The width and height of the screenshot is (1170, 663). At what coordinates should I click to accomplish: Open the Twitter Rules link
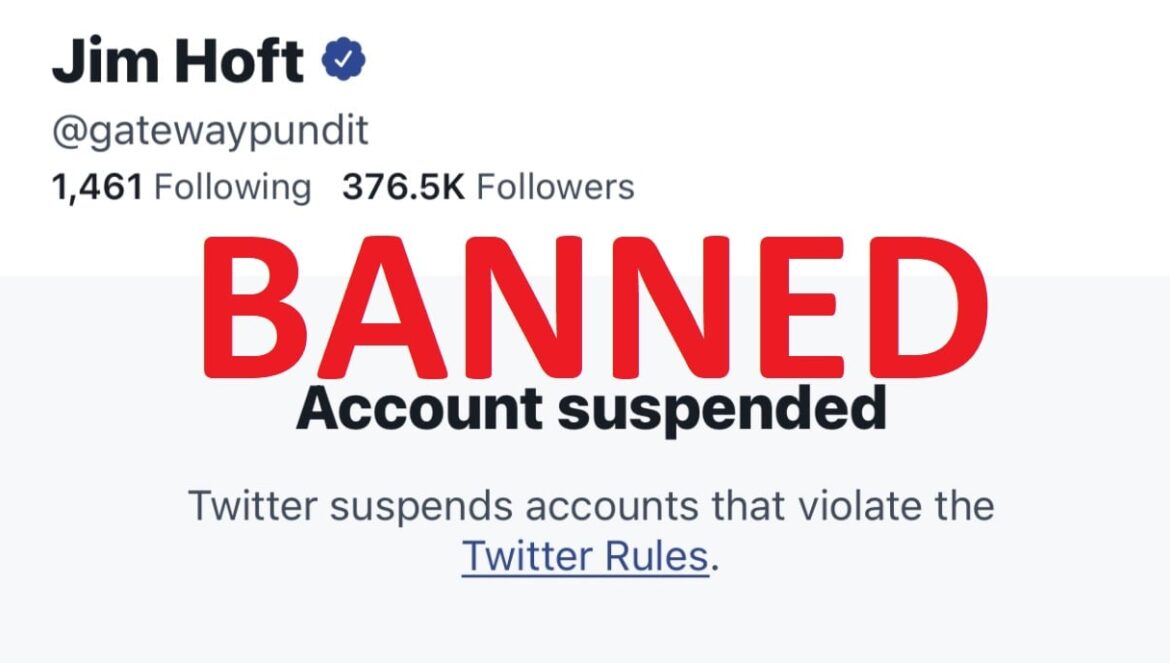(x=585, y=556)
